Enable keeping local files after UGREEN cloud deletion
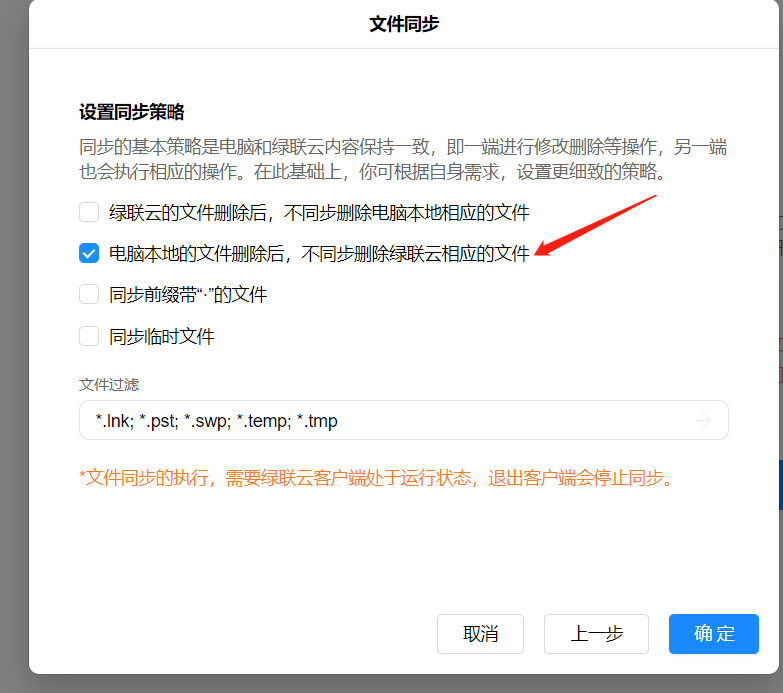The width and height of the screenshot is (783, 693). (x=89, y=212)
